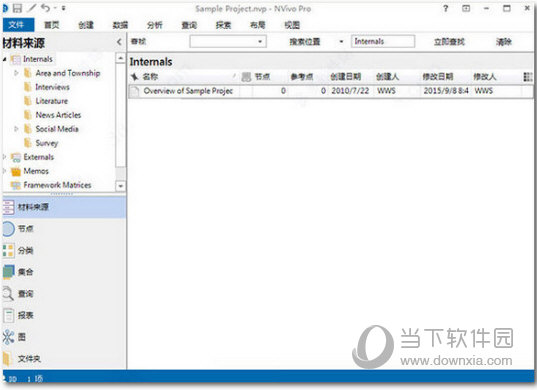Switch to the 视图 View ribbon tab
The width and height of the screenshot is (537, 390).
[292, 25]
